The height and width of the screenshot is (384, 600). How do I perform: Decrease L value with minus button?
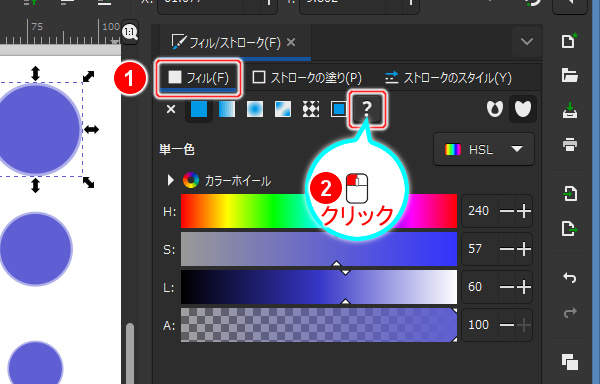507,287
